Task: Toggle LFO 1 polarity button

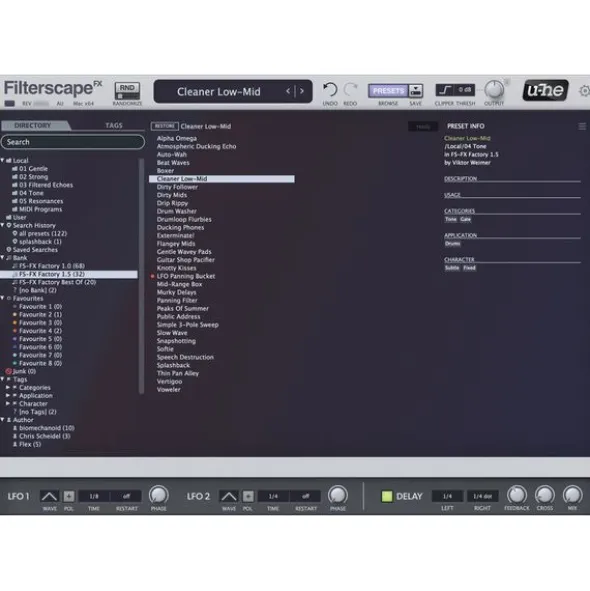Action: (69, 496)
